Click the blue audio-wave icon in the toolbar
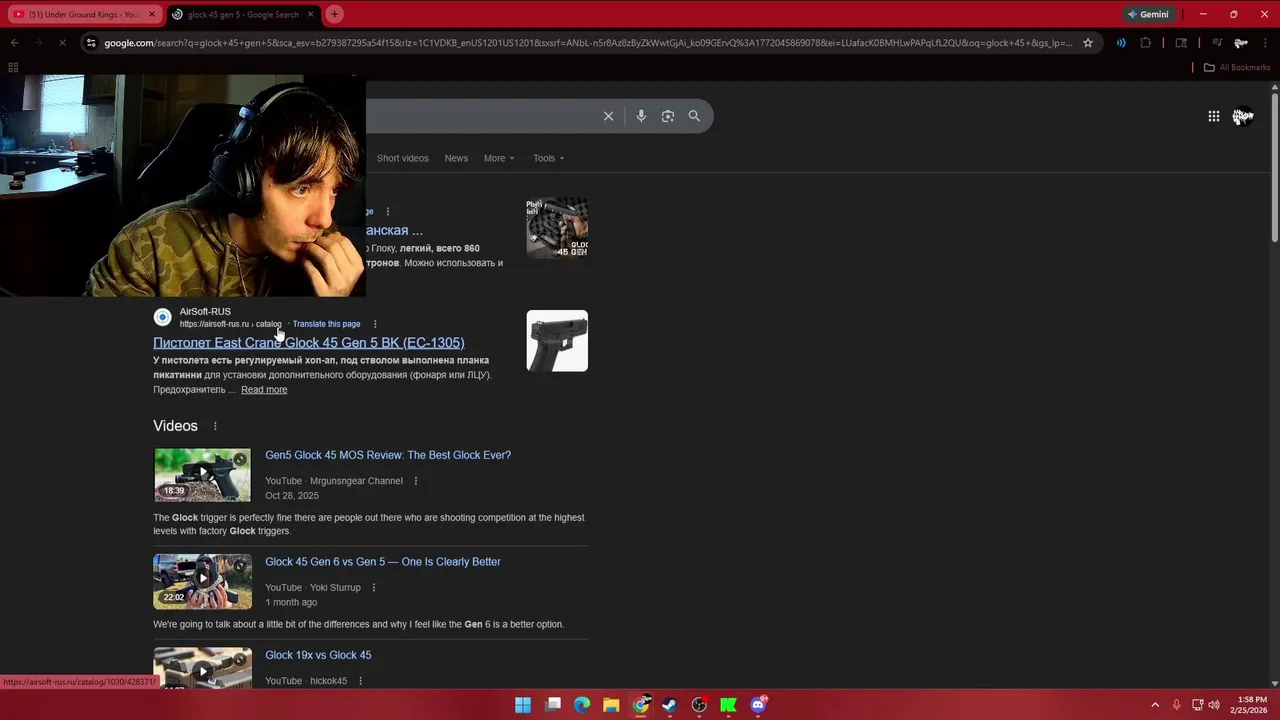This screenshot has height=720, width=1280. (1121, 43)
